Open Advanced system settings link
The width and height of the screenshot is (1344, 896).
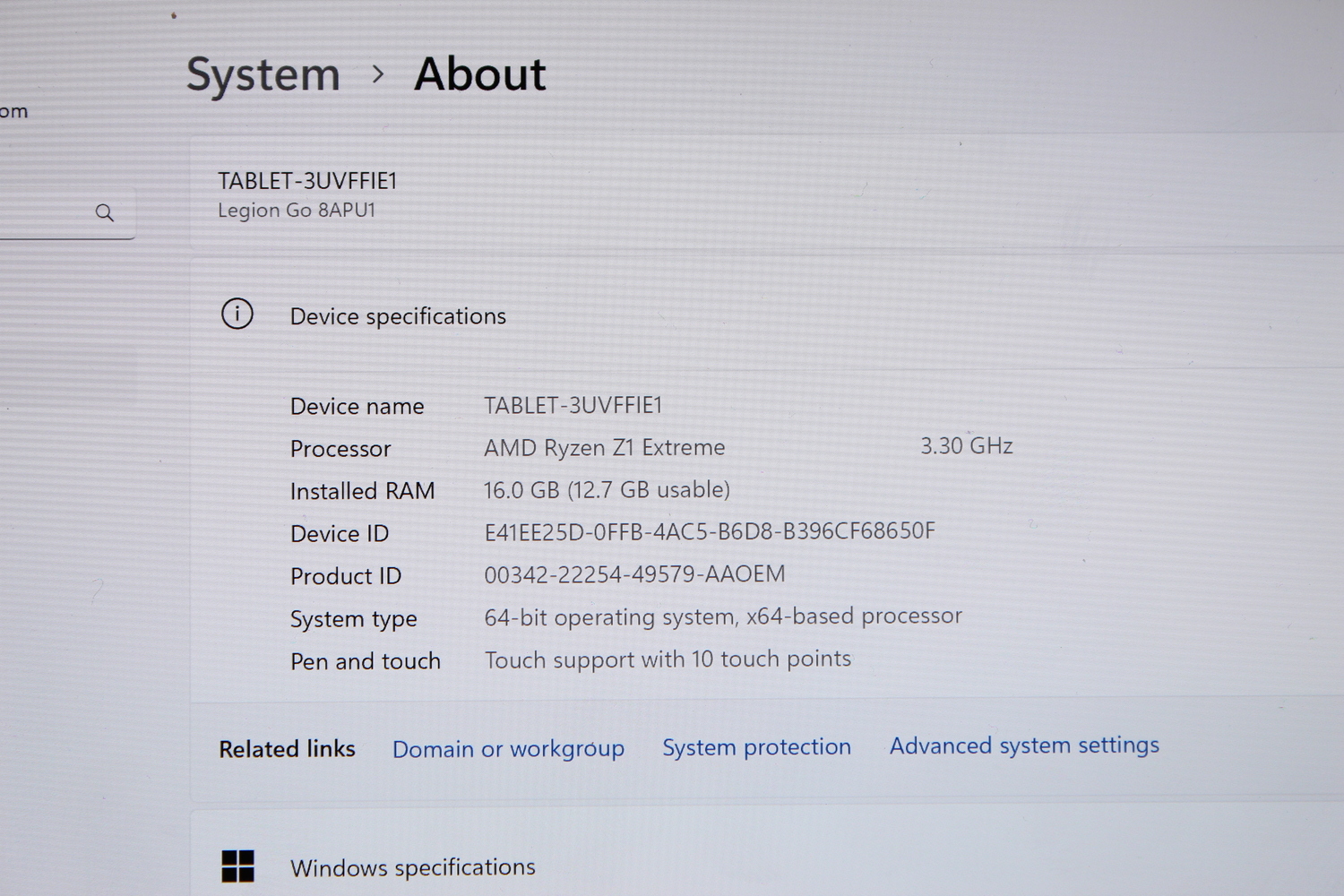pyautogui.click(x=1024, y=745)
